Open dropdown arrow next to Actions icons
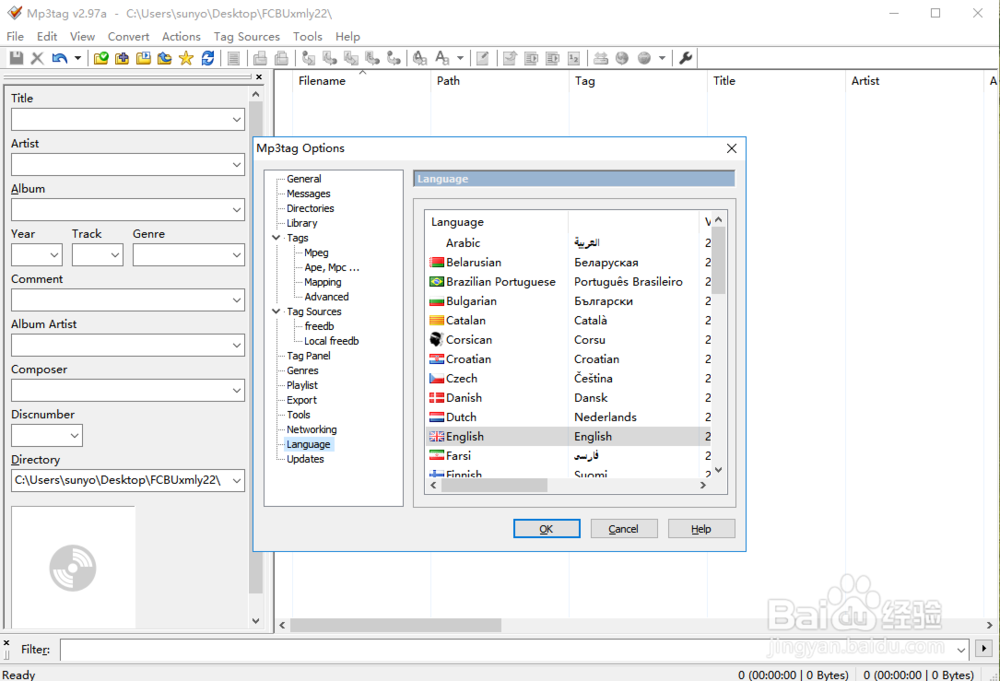The image size is (1000, 681). click(460, 58)
